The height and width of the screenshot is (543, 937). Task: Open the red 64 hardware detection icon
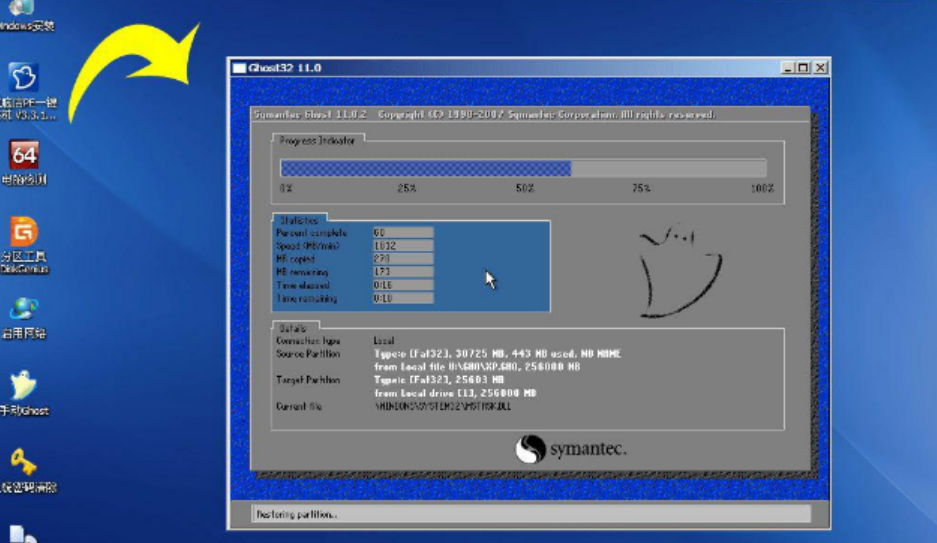tap(23, 155)
